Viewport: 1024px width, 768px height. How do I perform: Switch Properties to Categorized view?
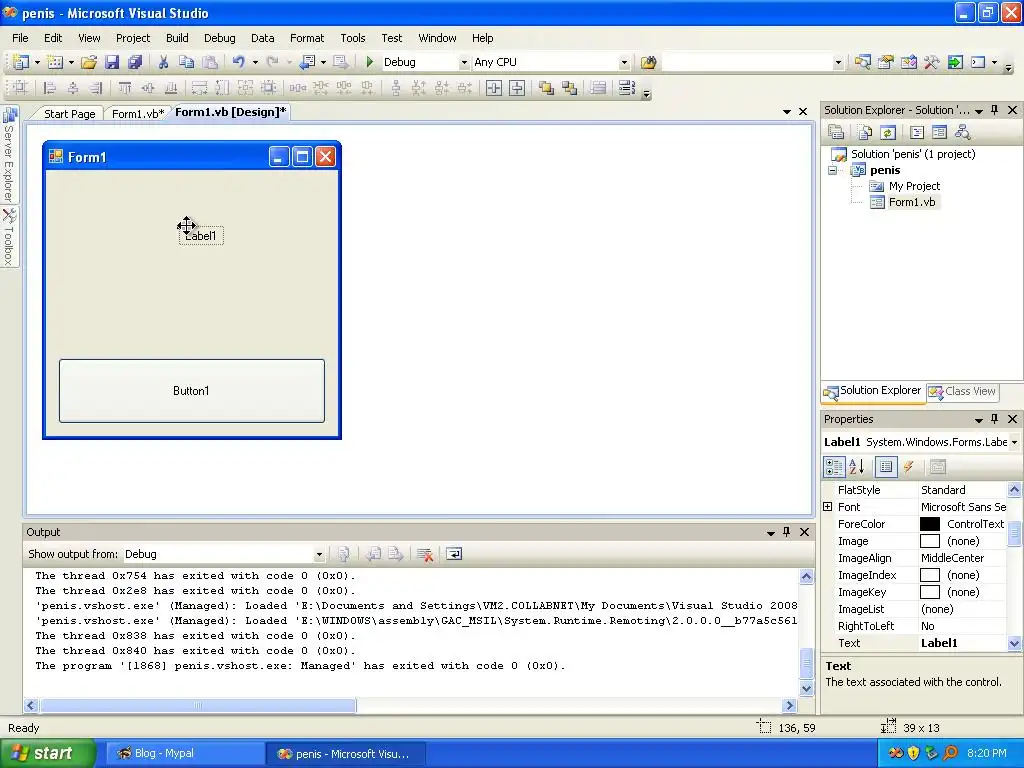pyautogui.click(x=834, y=467)
